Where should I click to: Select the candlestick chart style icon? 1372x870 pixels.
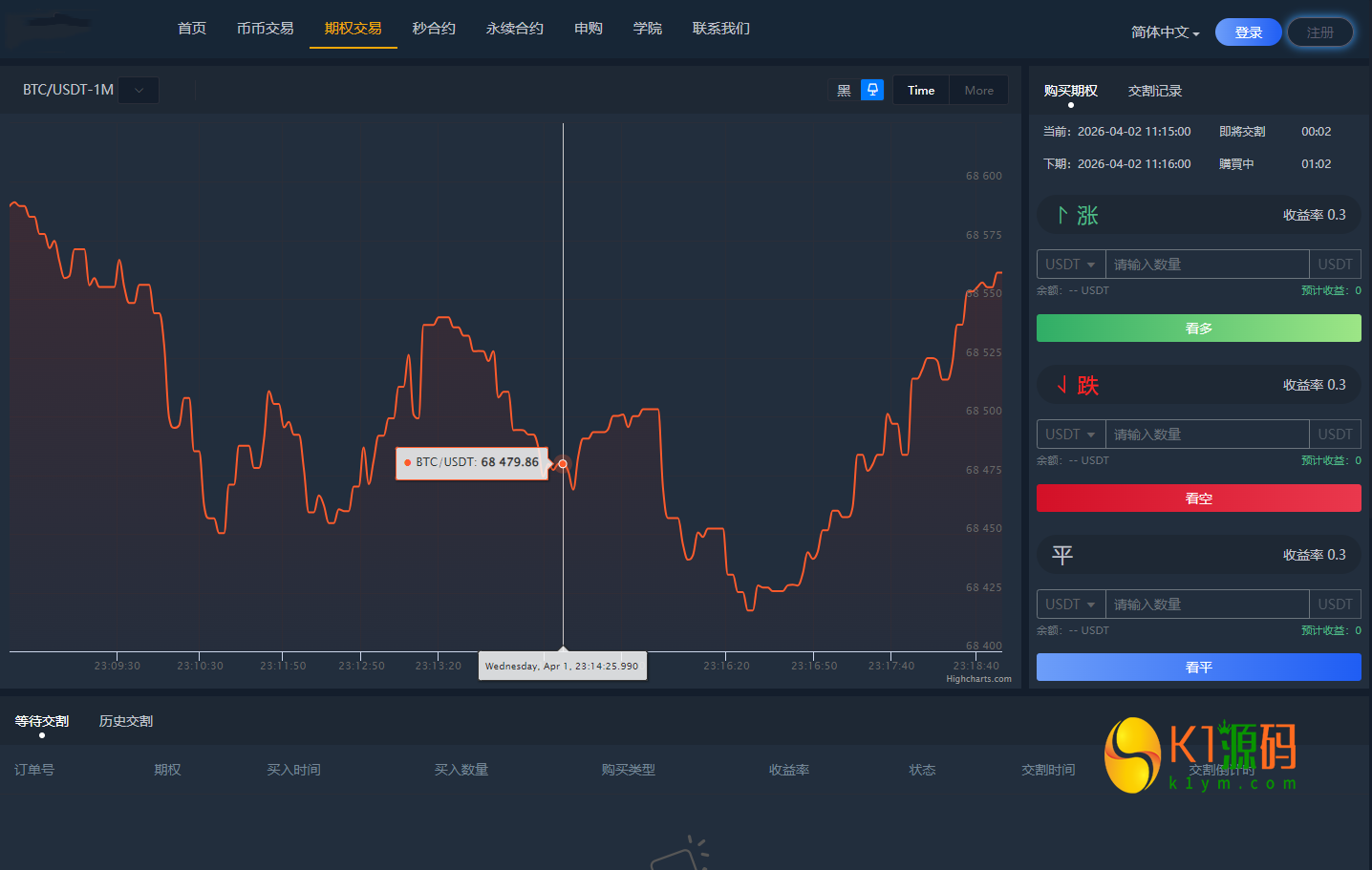[x=872, y=89]
